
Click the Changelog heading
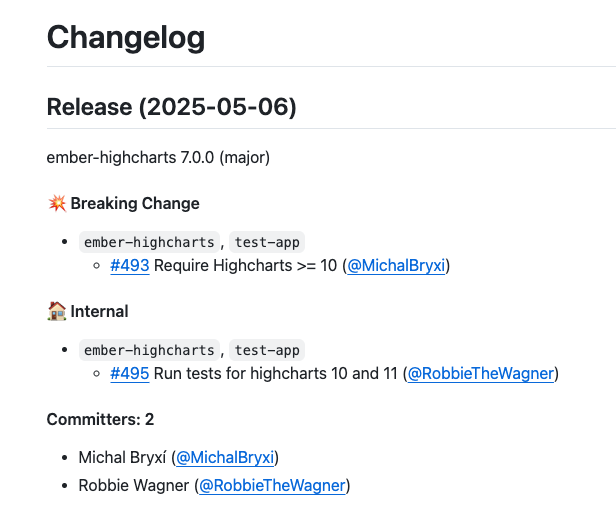click(x=126, y=38)
